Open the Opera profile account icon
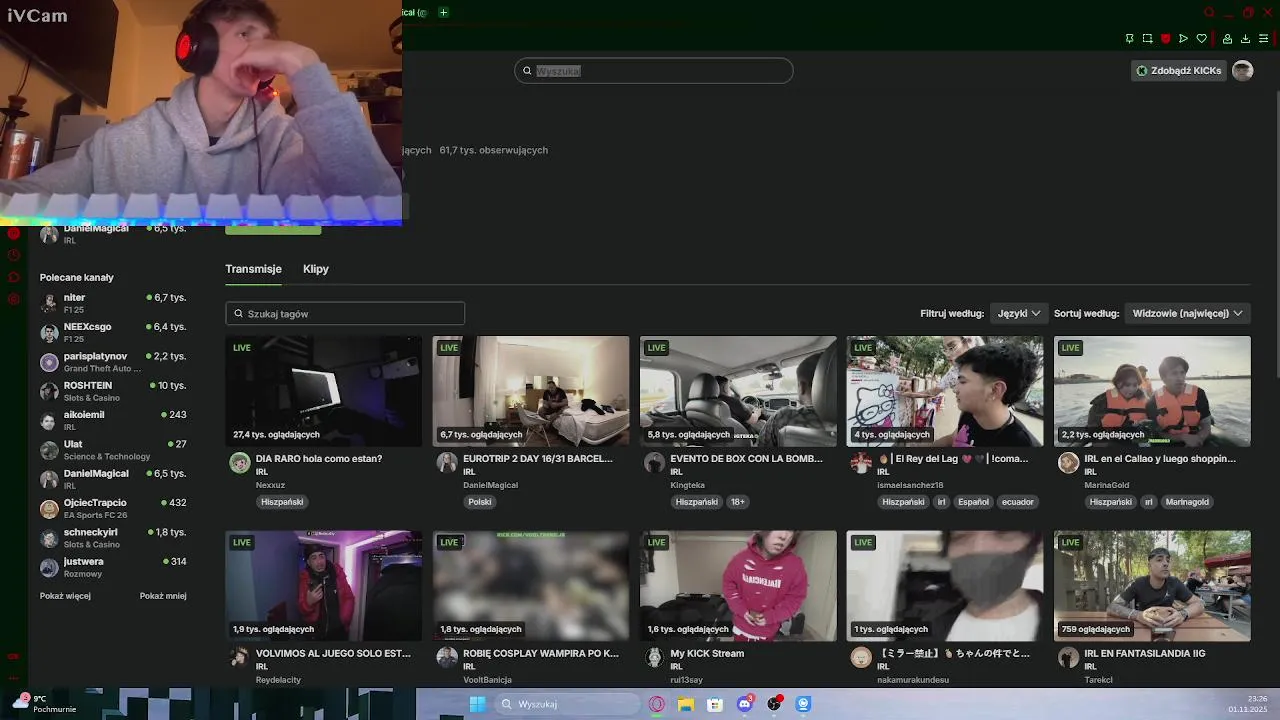1280x720 pixels. click(1227, 39)
